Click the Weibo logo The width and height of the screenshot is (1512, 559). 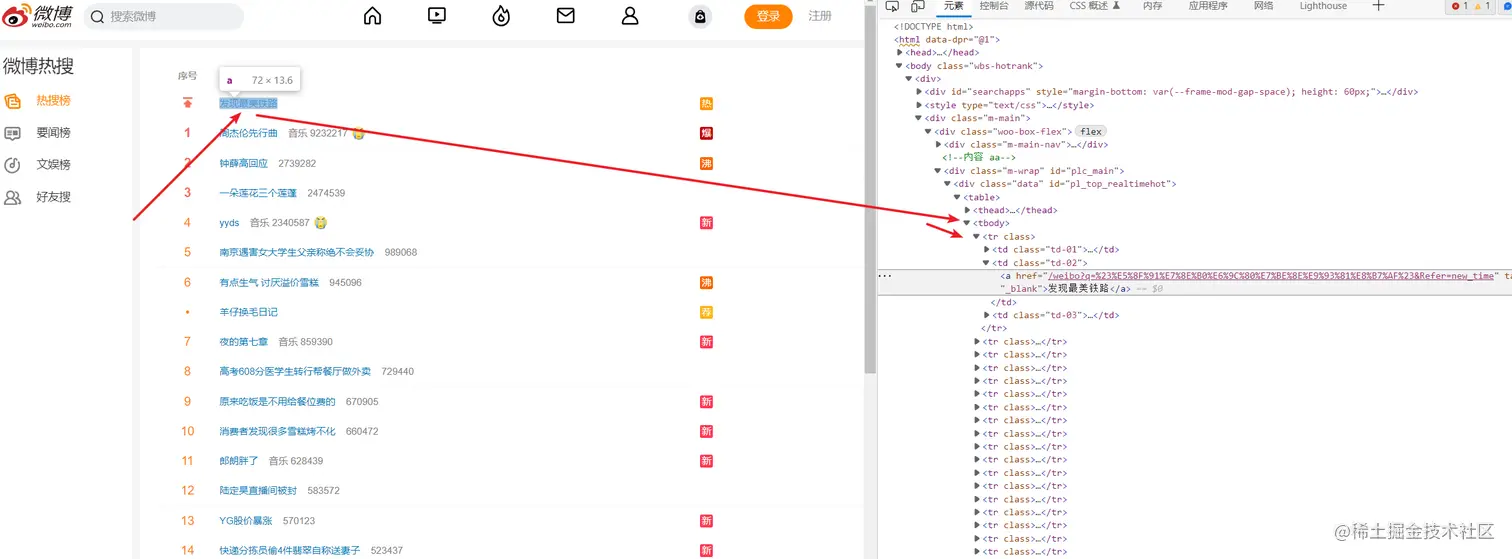[x=37, y=16]
